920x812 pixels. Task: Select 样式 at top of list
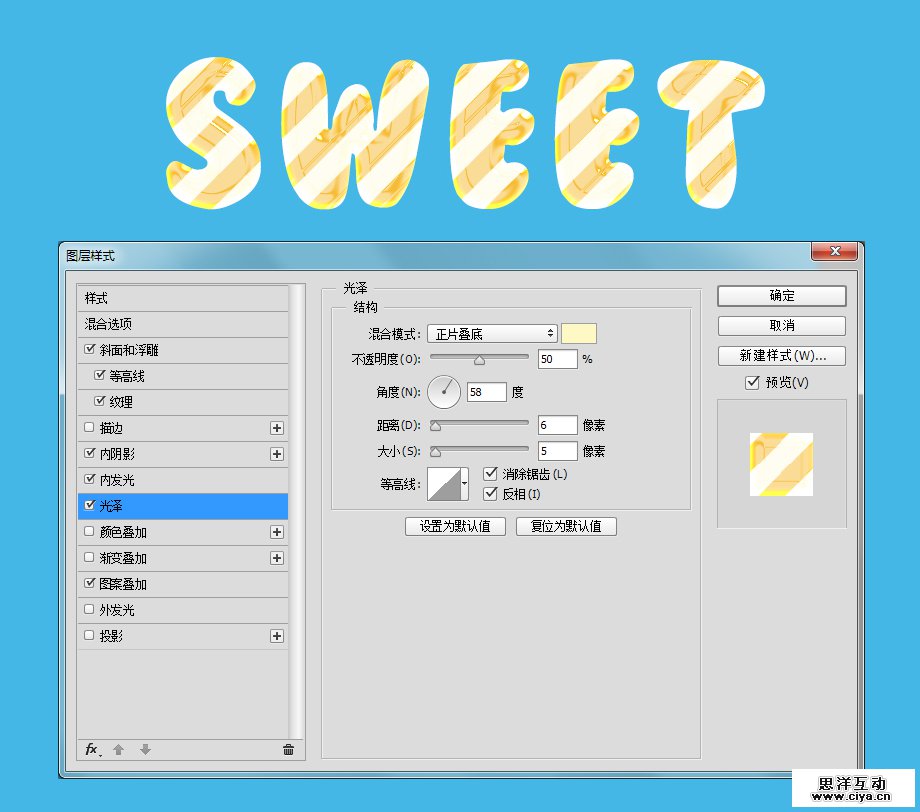(x=182, y=298)
